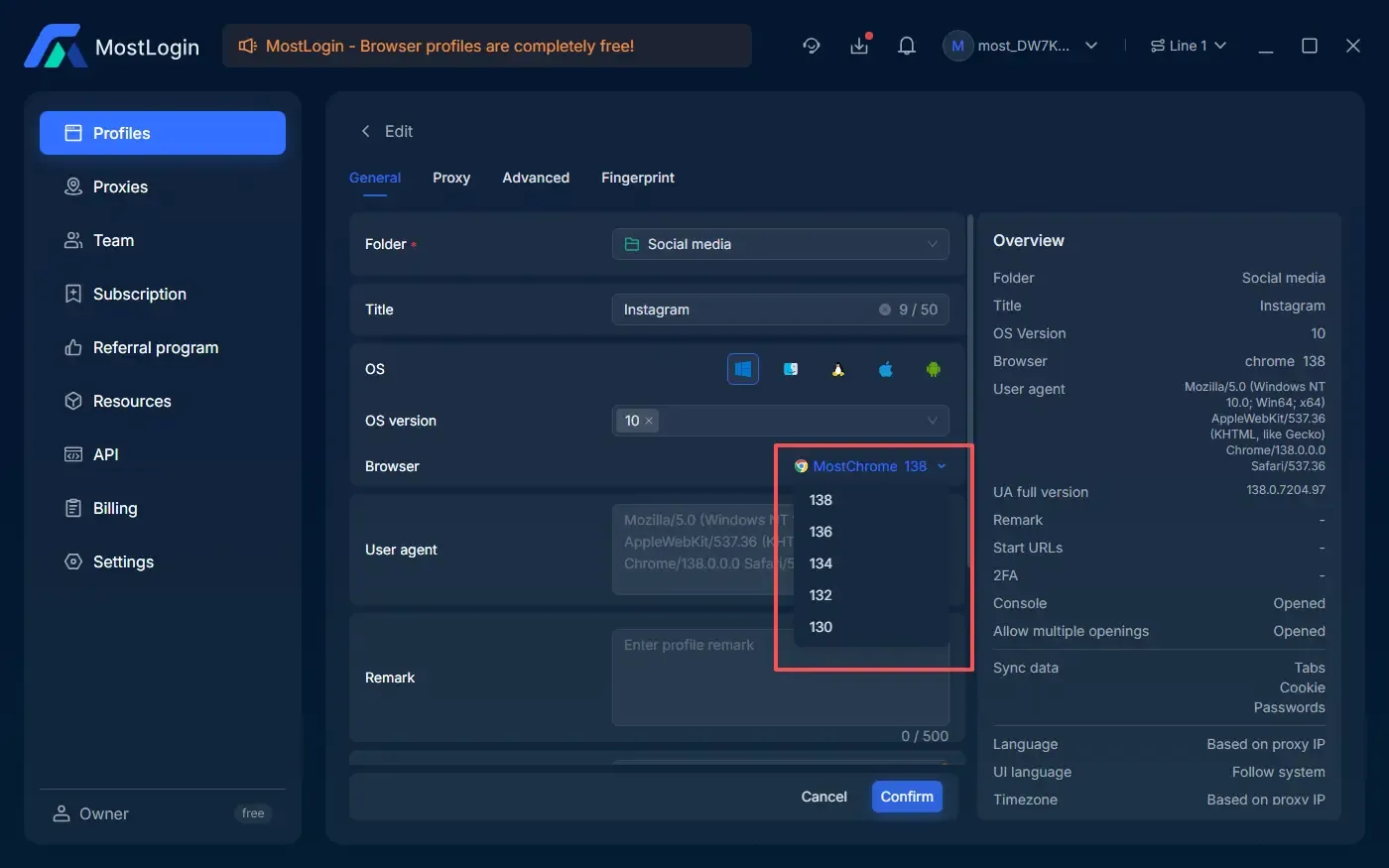Open Referral program in sidebar
The image size is (1389, 868).
click(163, 347)
